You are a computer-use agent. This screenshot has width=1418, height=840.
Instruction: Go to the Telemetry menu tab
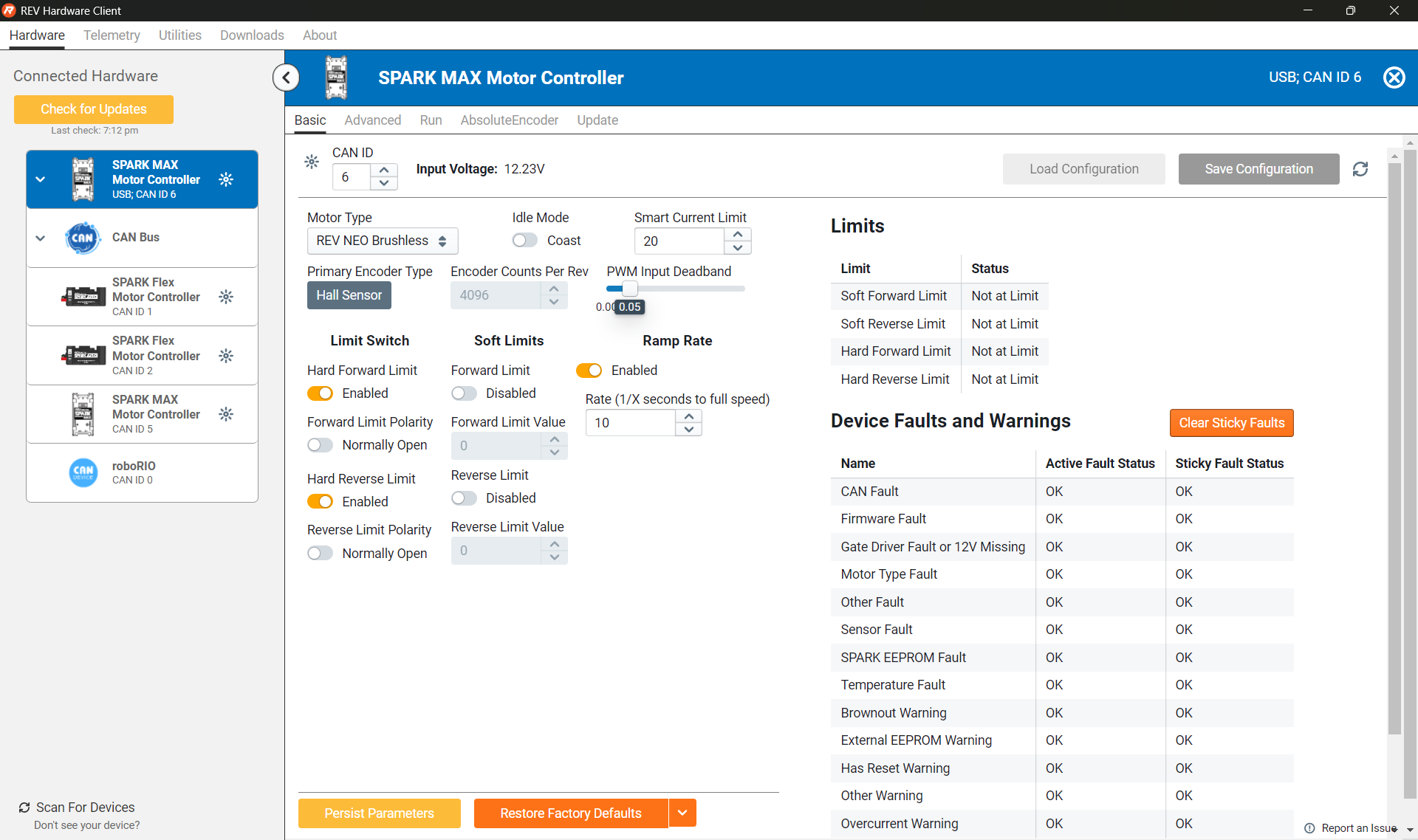point(112,35)
